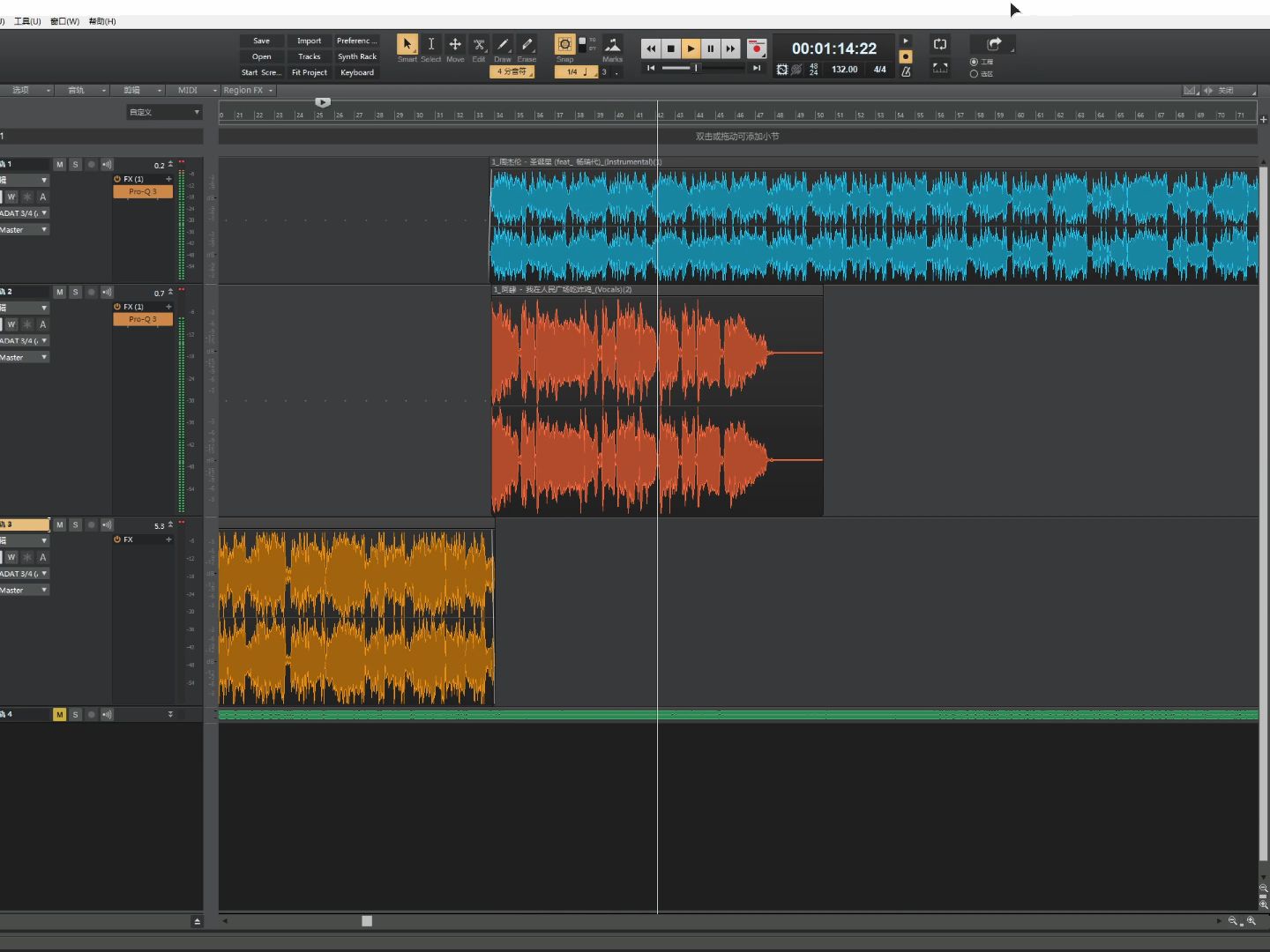Arm track 1 for recording

91,165
